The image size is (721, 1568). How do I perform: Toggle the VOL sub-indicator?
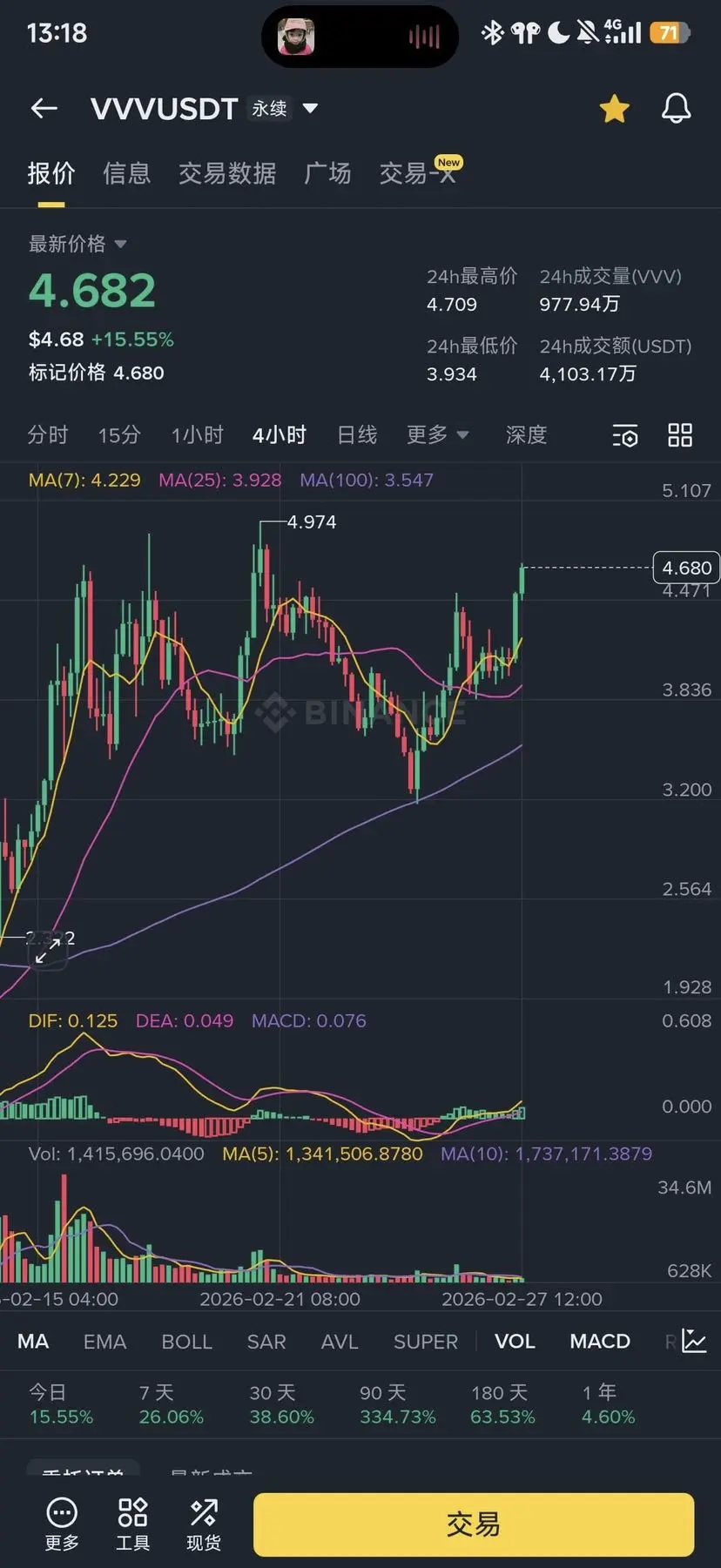tap(515, 1342)
